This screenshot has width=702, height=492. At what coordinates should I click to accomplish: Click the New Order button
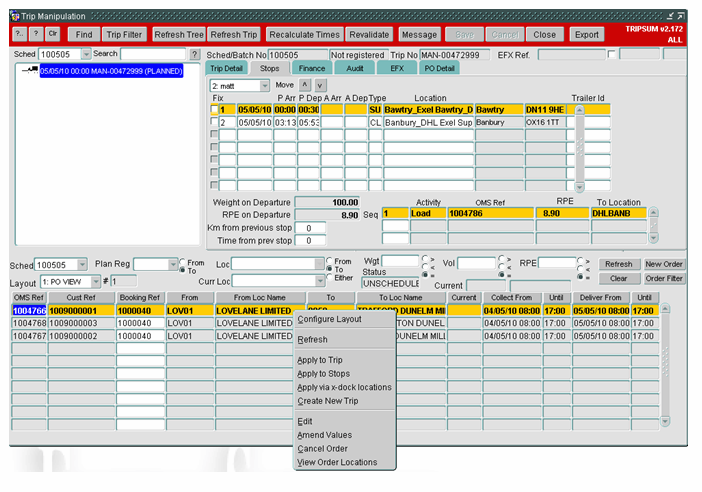[x=664, y=264]
